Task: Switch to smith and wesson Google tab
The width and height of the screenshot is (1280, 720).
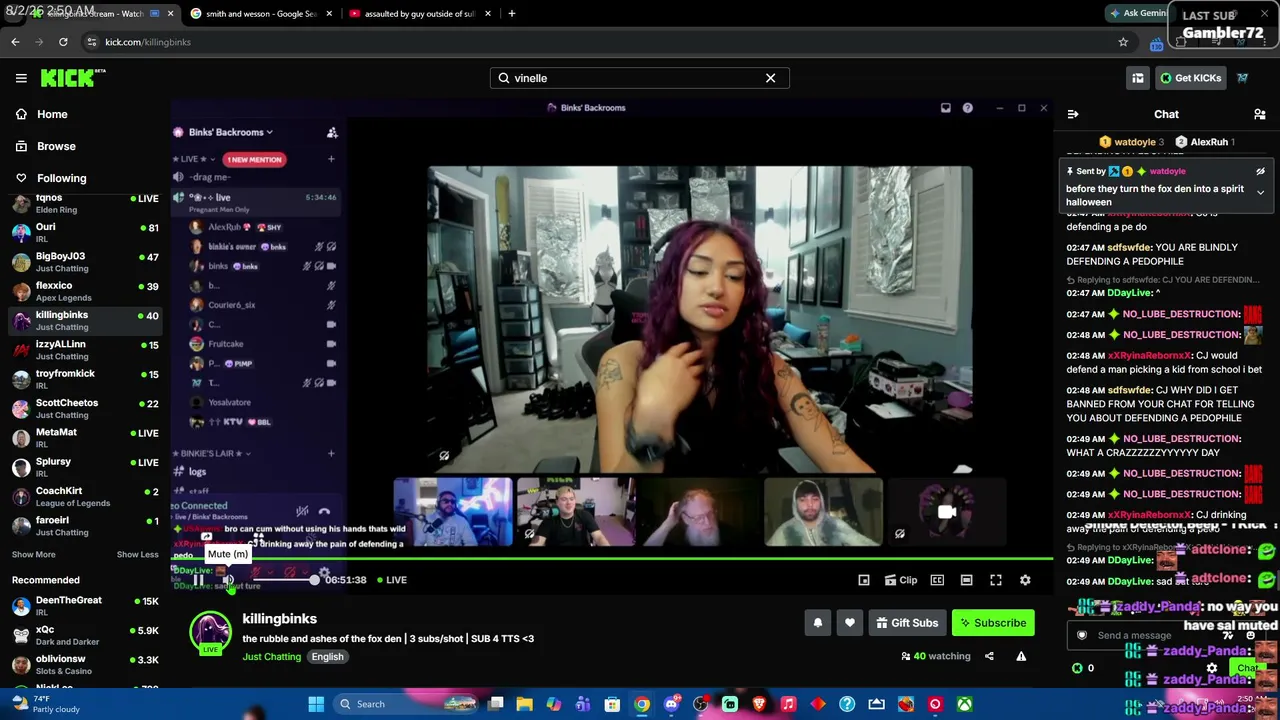Action: 262,14
